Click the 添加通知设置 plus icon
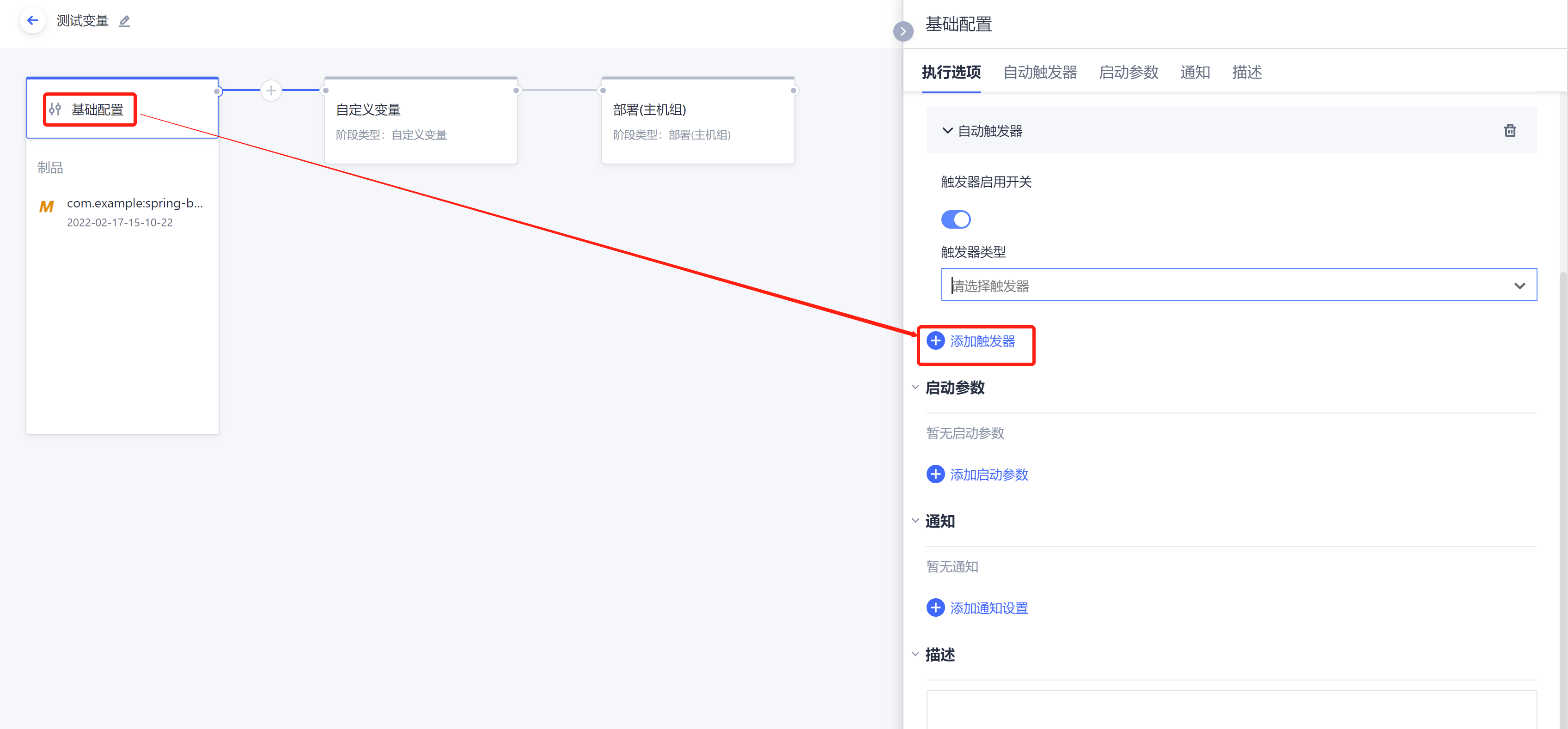This screenshot has height=729, width=1568. point(935,607)
